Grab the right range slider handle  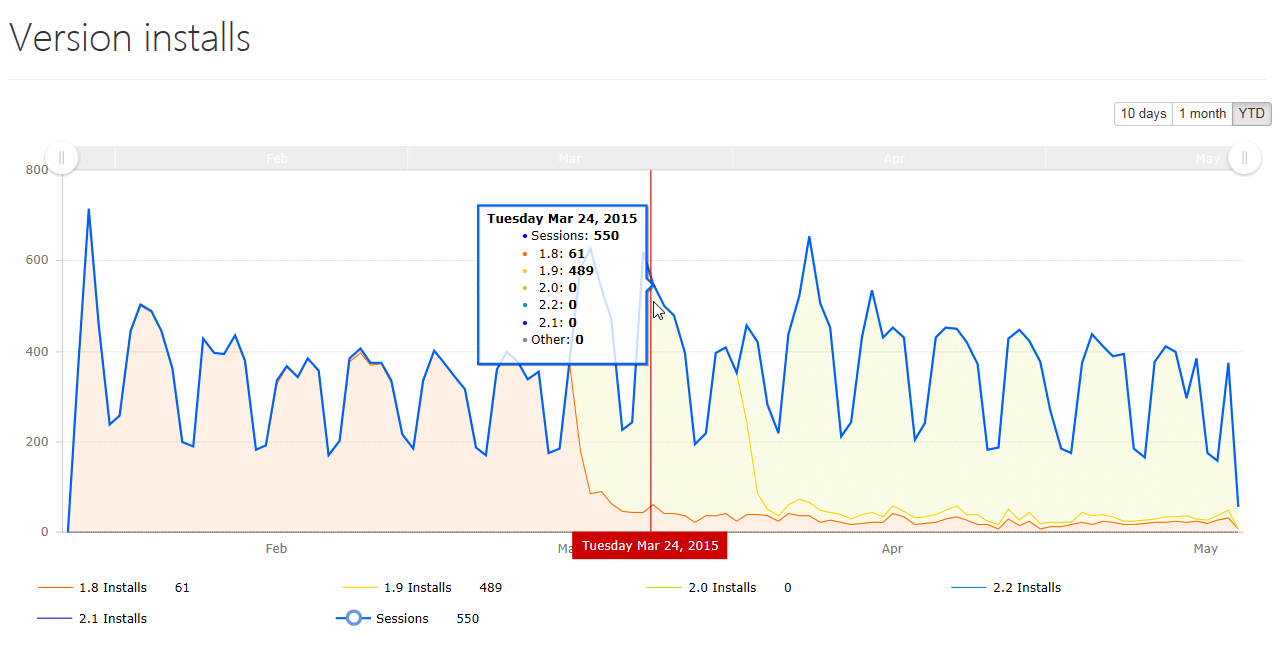pyautogui.click(x=1244, y=158)
